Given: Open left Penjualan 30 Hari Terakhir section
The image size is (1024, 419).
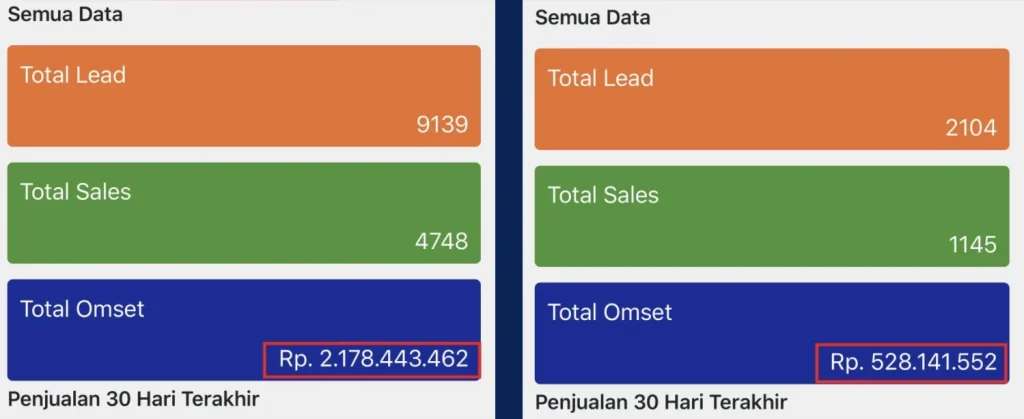Looking at the screenshot, I should pos(133,399).
